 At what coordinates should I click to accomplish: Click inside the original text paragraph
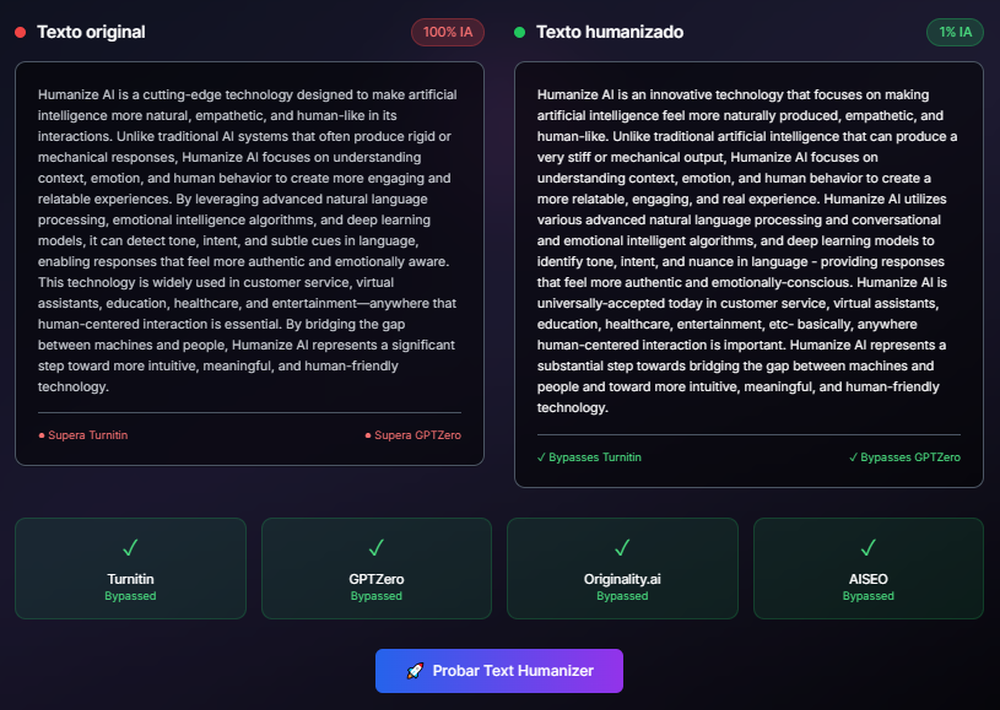pyautogui.click(x=248, y=240)
